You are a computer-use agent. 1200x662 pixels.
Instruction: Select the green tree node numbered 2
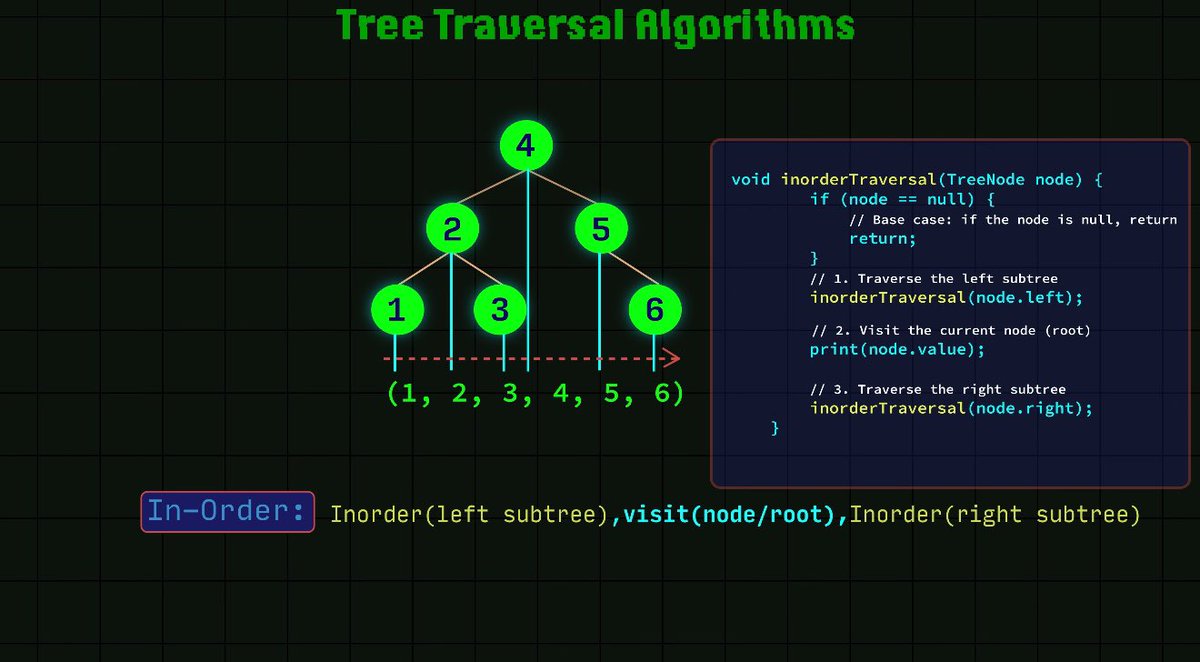click(452, 229)
